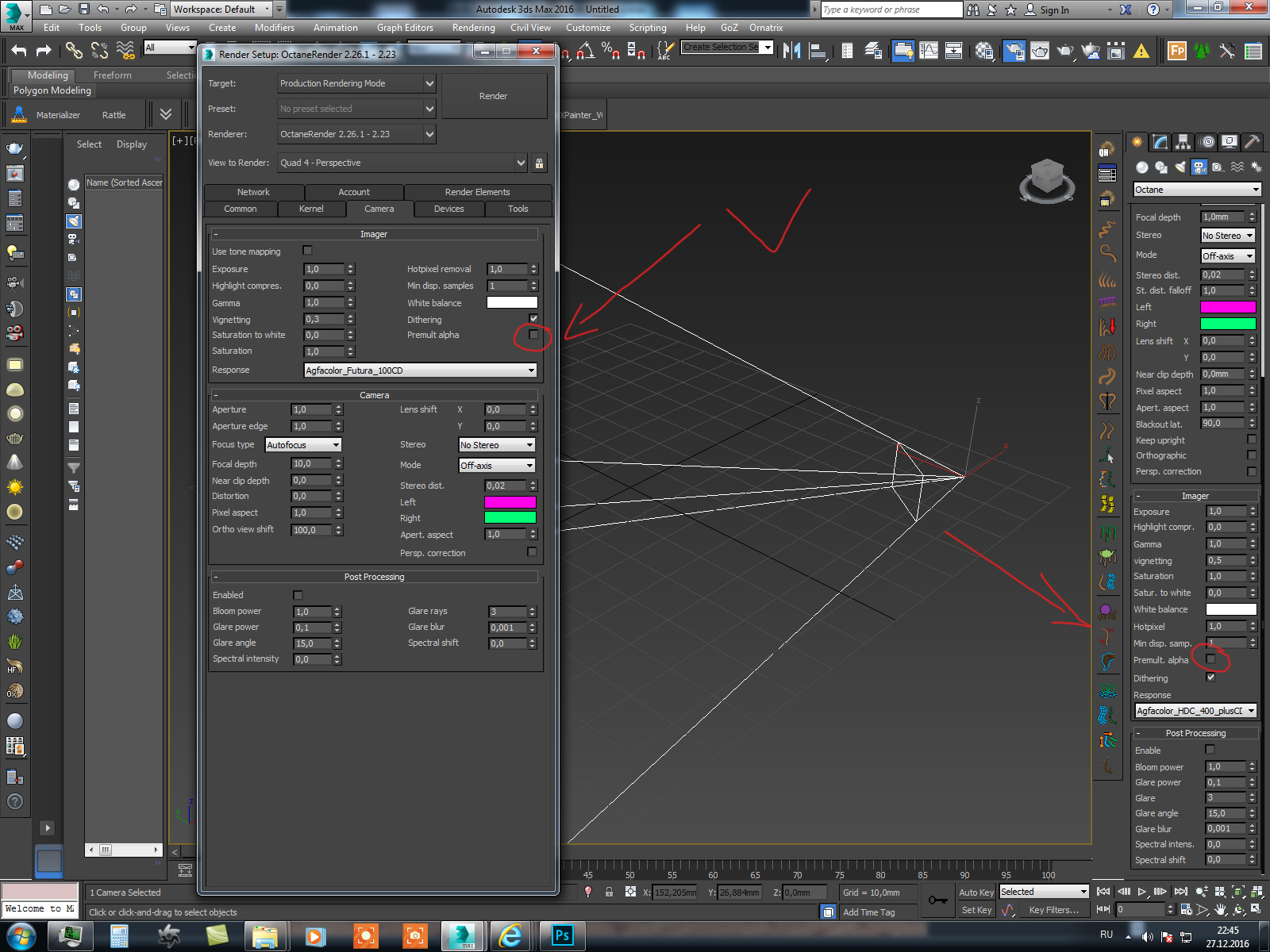Screen dimensions: 1270x952
Task: Open the Curve Editor from toolbar
Action: (x=929, y=51)
